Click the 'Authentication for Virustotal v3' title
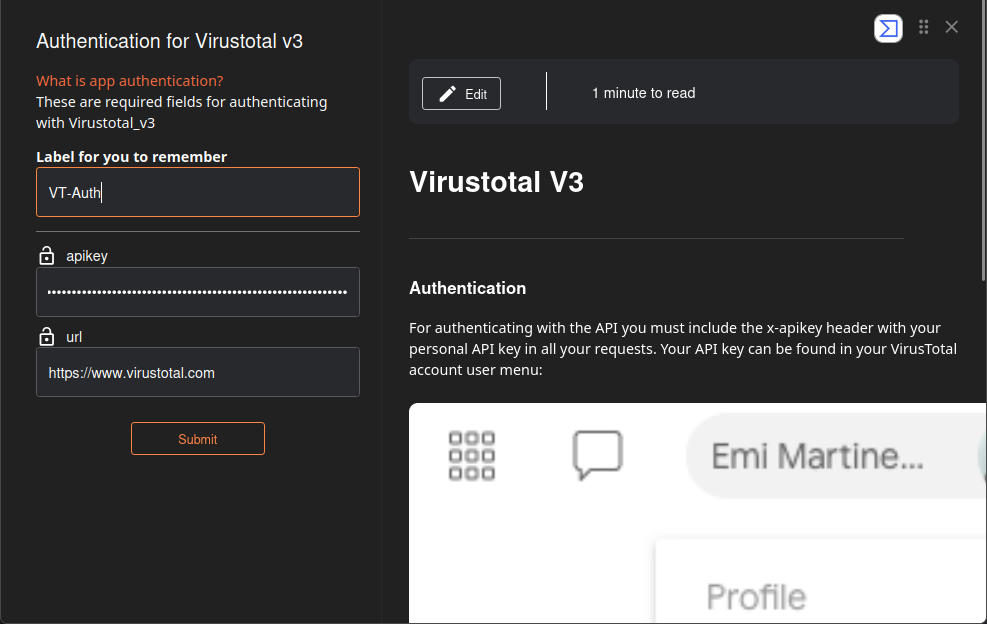 [169, 41]
